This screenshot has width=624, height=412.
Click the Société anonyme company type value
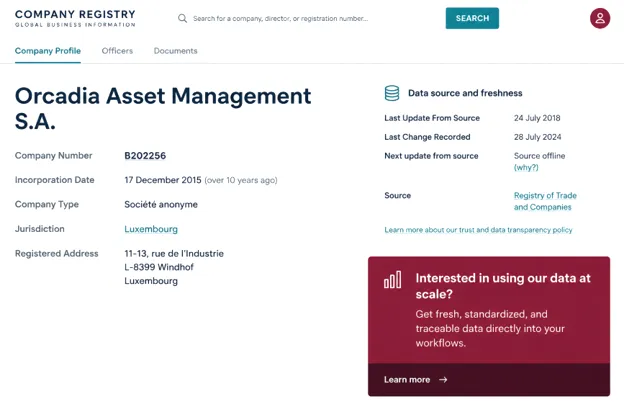pos(161,205)
